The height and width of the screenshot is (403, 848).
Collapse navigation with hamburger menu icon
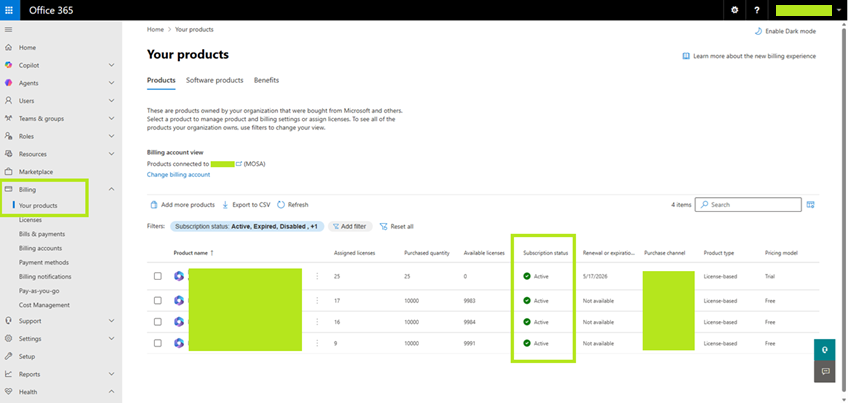click(x=8, y=29)
